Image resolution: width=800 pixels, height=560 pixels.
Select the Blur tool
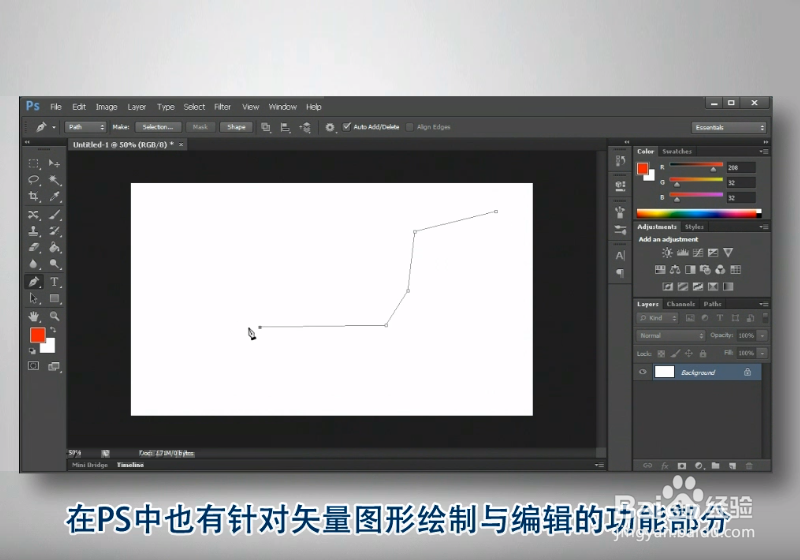point(34,264)
